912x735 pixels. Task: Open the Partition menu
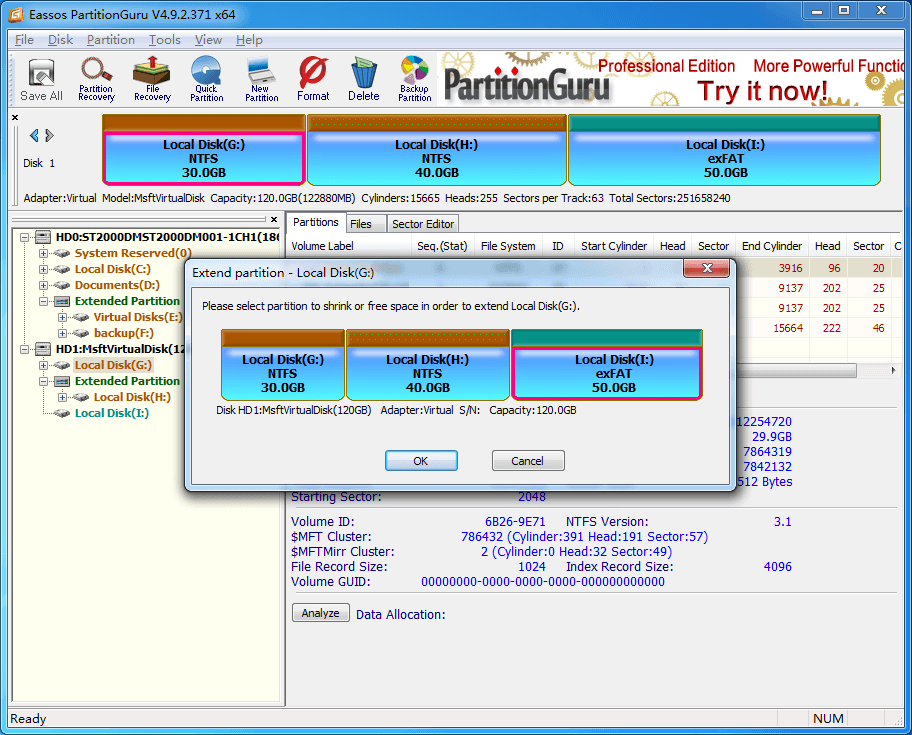(x=111, y=40)
